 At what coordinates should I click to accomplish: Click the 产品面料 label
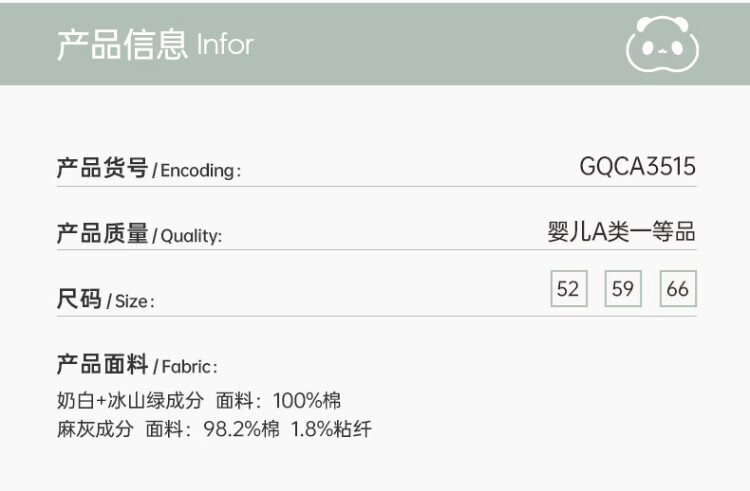102,364
